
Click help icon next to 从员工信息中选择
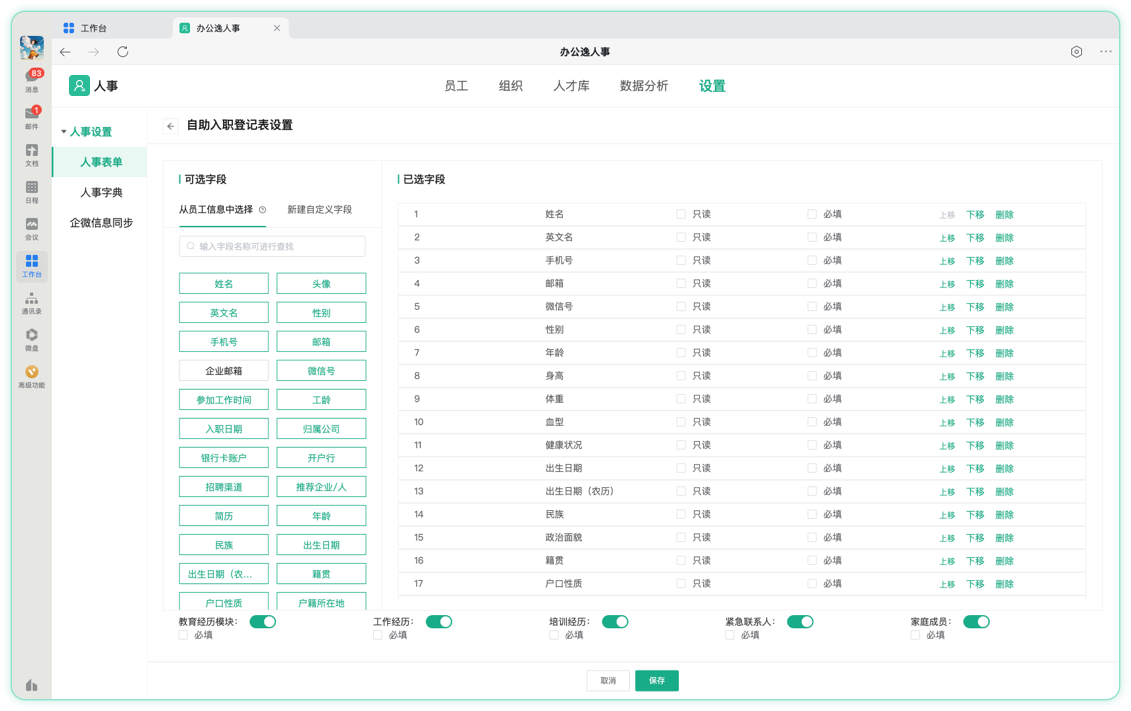[x=263, y=210]
